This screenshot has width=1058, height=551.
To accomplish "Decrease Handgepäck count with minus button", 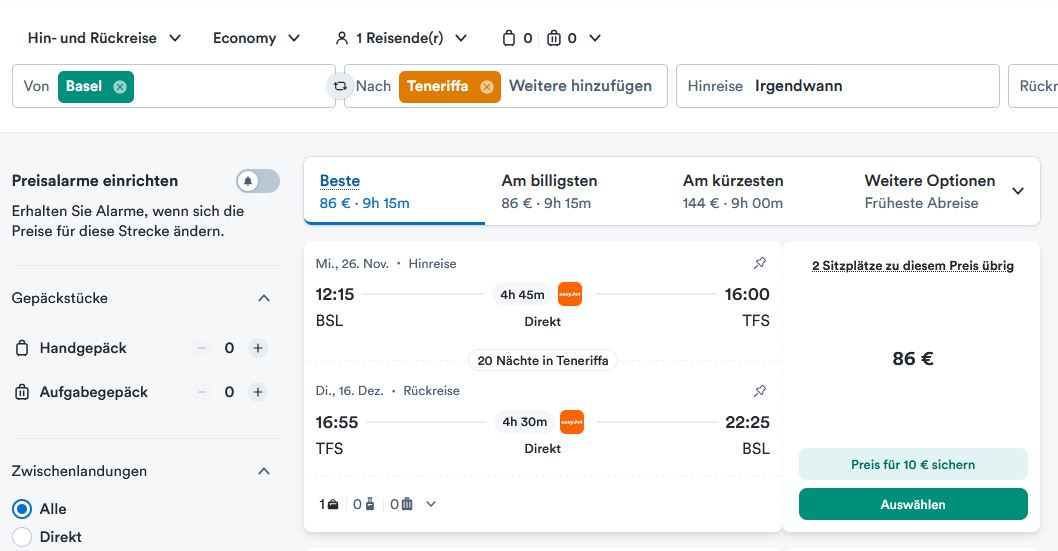I will tap(203, 348).
